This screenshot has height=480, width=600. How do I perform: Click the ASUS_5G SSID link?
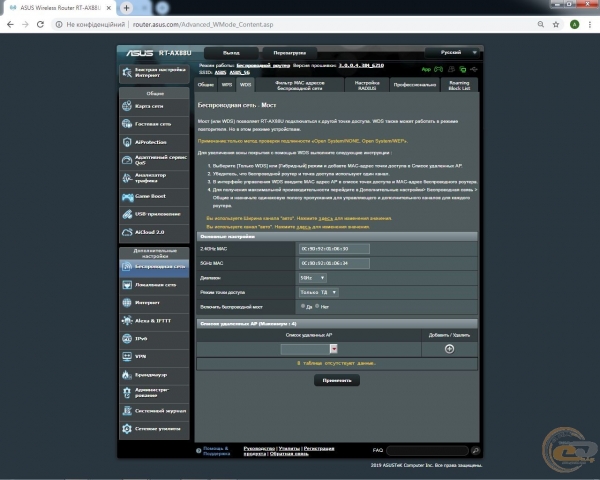[240, 72]
